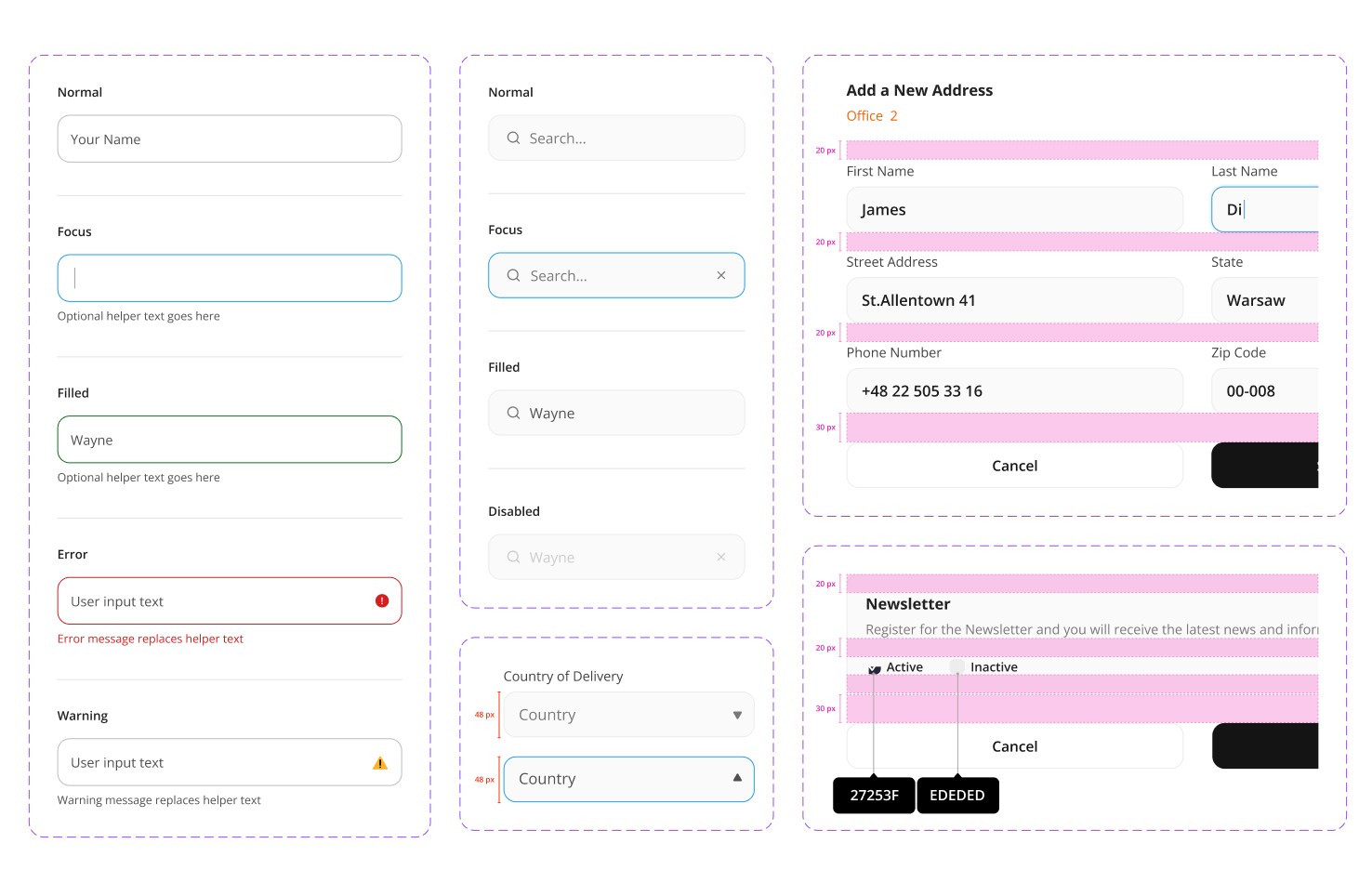This screenshot has width=1372, height=896.
Task: Click the search icon in the focused search field
Action: pyautogui.click(x=514, y=275)
